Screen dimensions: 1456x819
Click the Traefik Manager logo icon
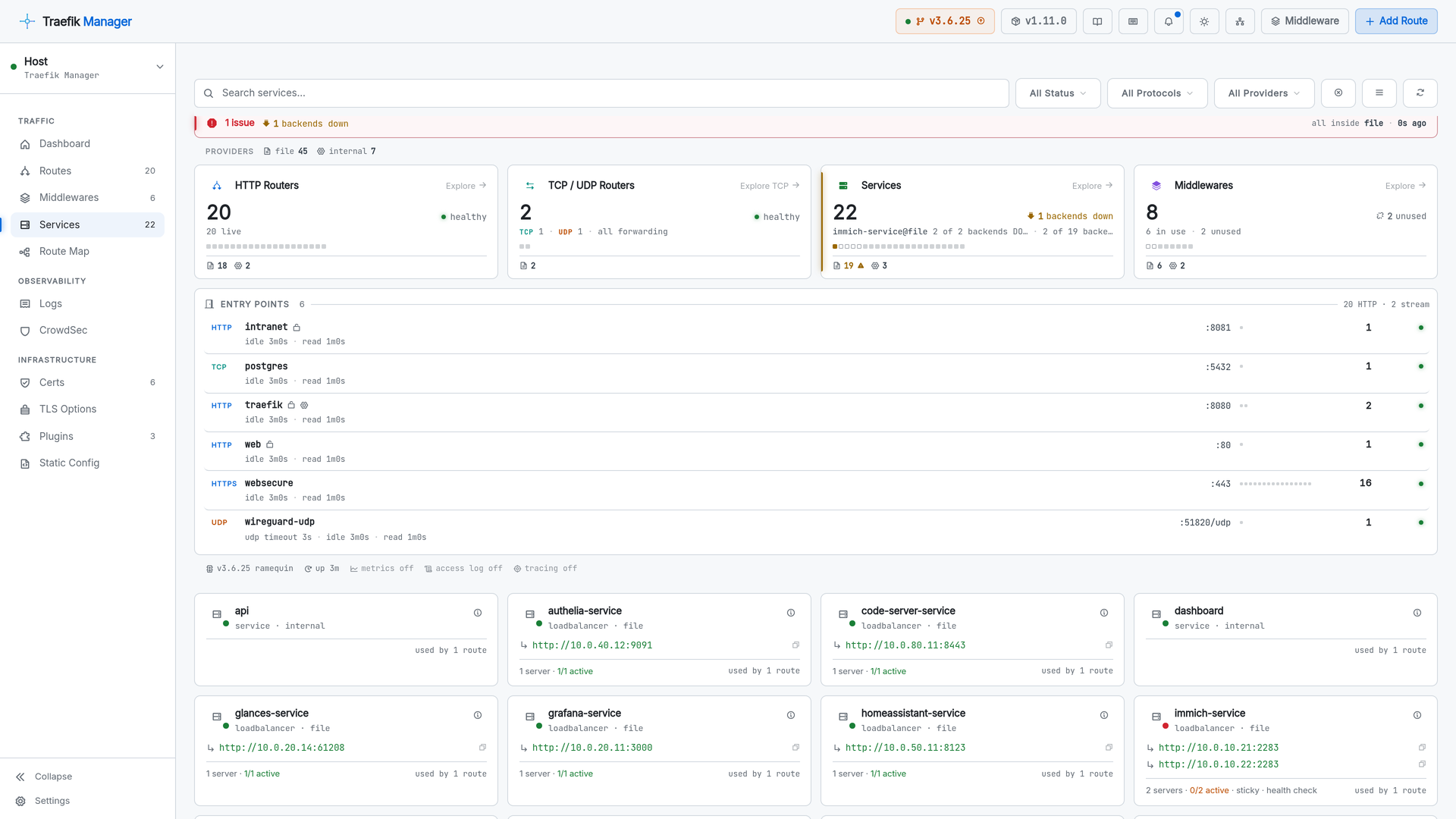tap(27, 21)
